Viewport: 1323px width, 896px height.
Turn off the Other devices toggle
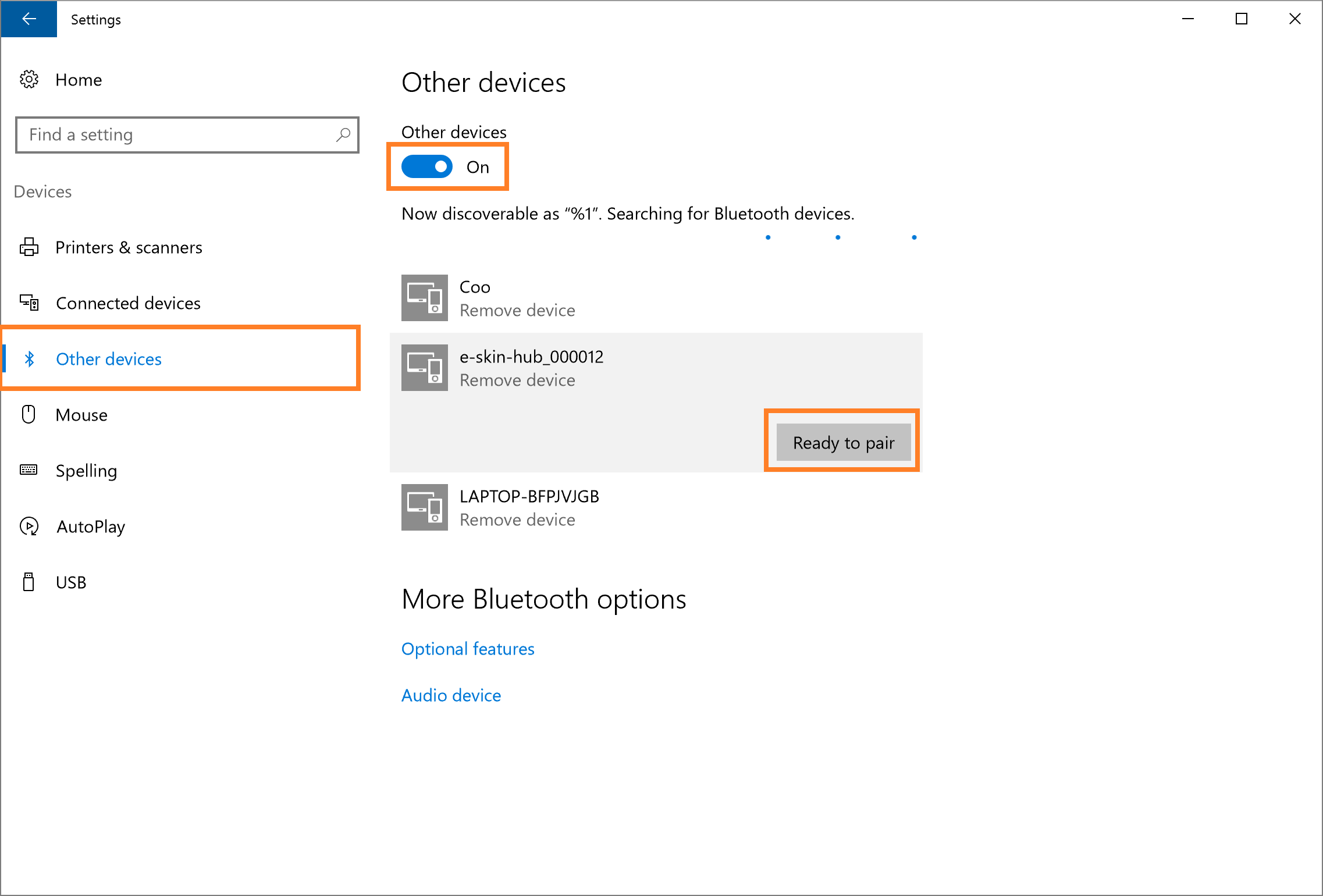pos(427,167)
